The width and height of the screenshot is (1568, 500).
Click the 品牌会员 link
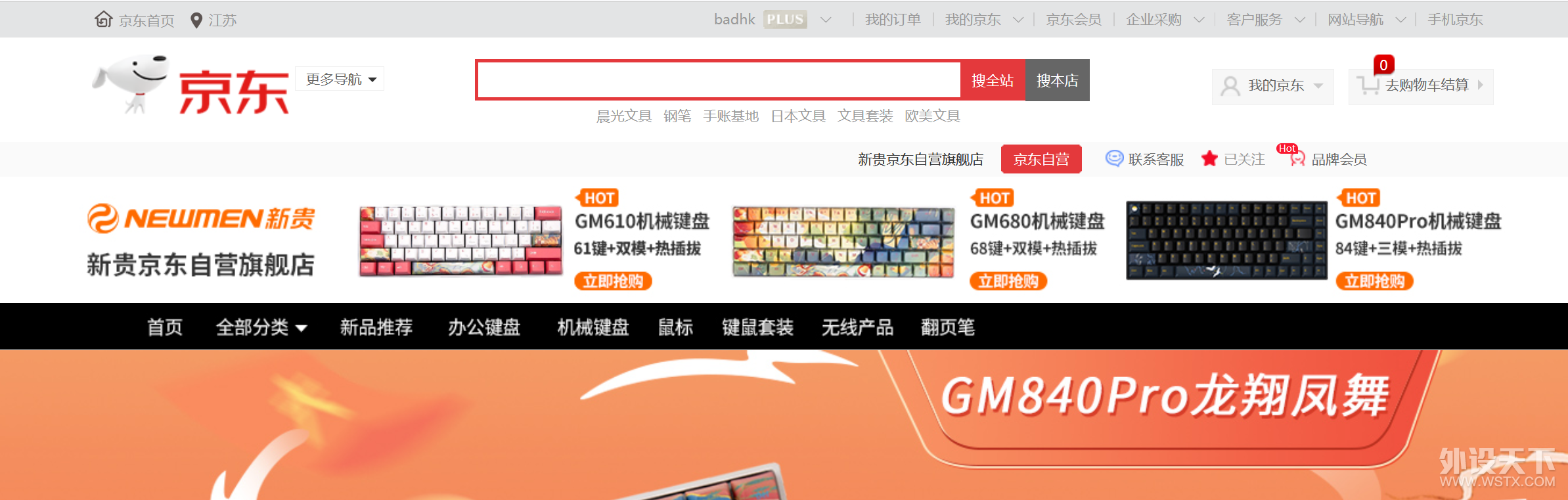[x=1339, y=159]
